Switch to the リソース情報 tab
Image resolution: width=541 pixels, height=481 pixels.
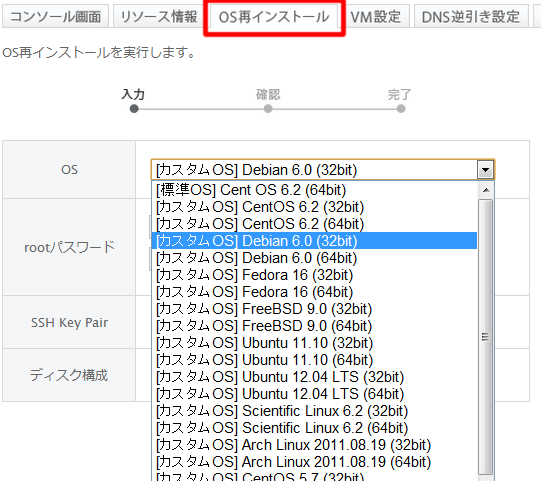[x=159, y=16]
